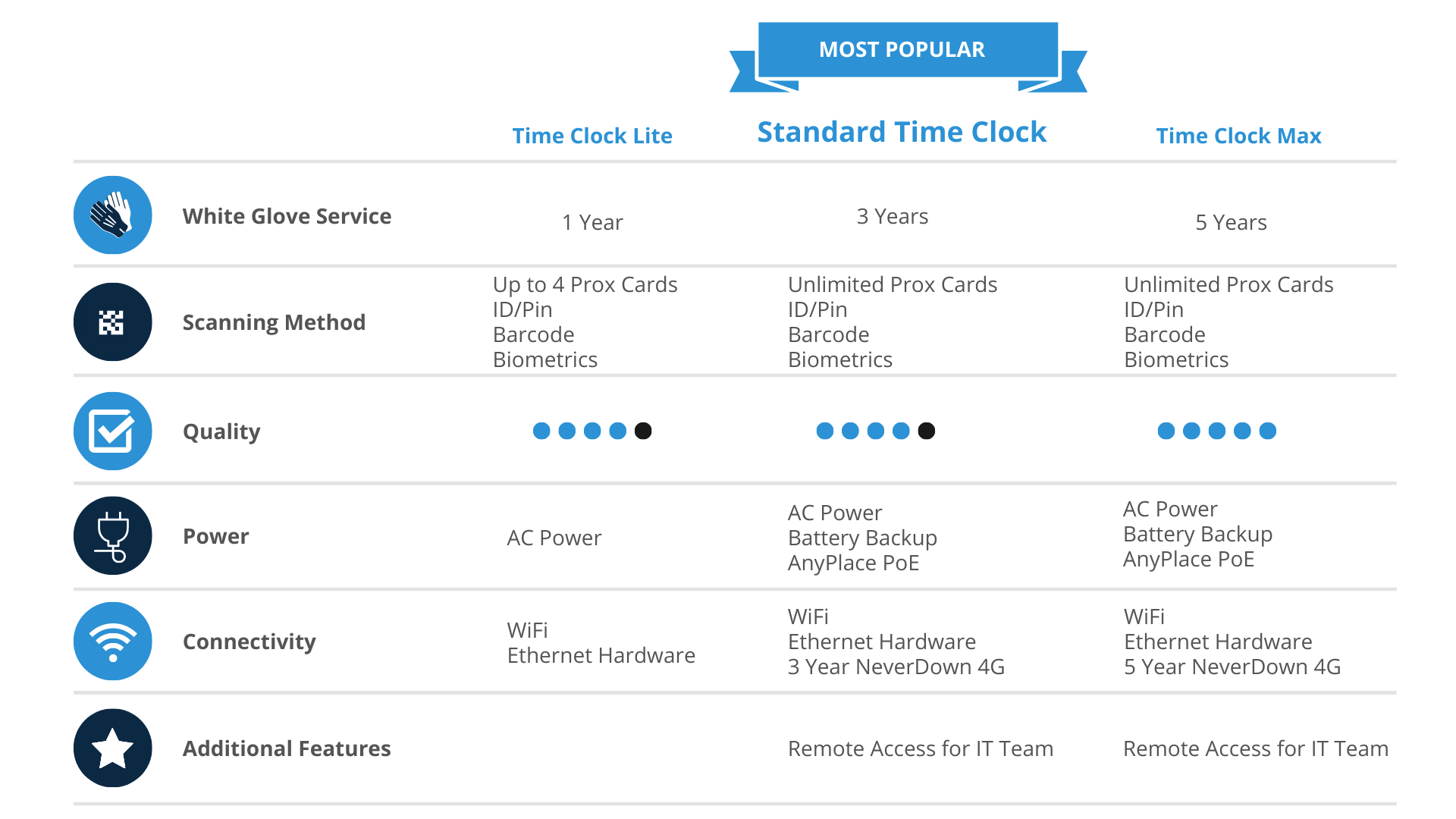The width and height of the screenshot is (1456, 819).
Task: Click '3 Year NeverDown 4G' text
Action: click(896, 667)
